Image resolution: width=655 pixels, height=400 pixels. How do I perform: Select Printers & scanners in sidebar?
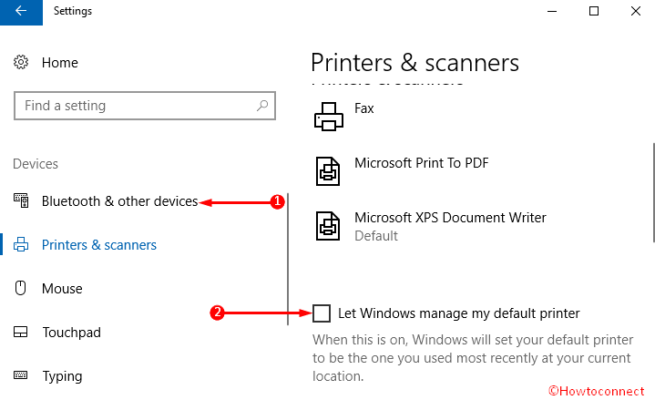tap(99, 245)
